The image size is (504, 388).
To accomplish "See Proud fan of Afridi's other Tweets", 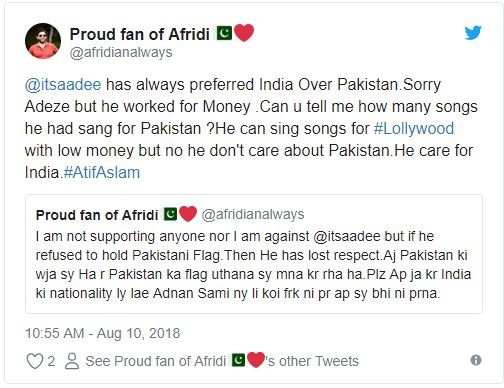I will point(222,361).
